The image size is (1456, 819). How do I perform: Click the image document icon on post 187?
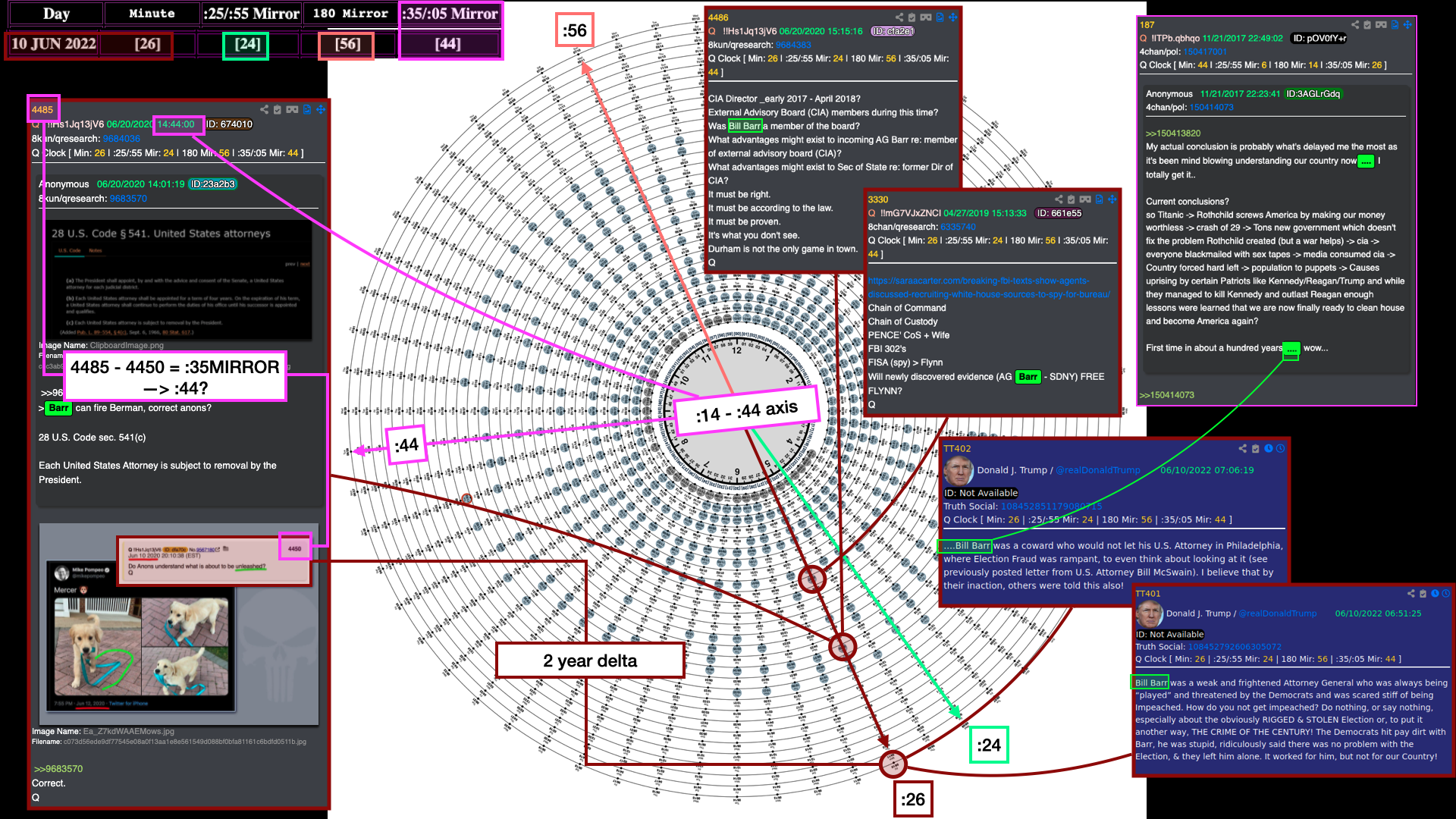point(1395,25)
